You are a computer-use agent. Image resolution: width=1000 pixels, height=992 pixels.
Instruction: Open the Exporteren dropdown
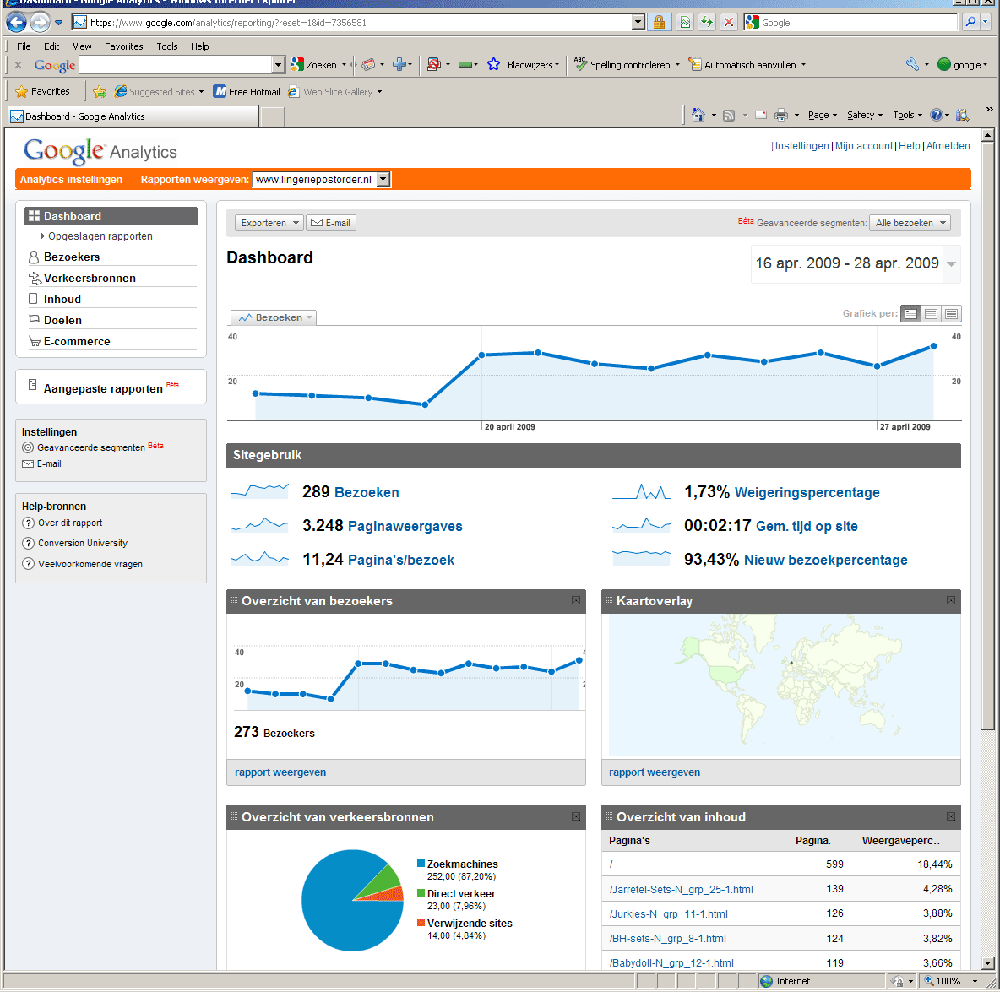coord(268,223)
